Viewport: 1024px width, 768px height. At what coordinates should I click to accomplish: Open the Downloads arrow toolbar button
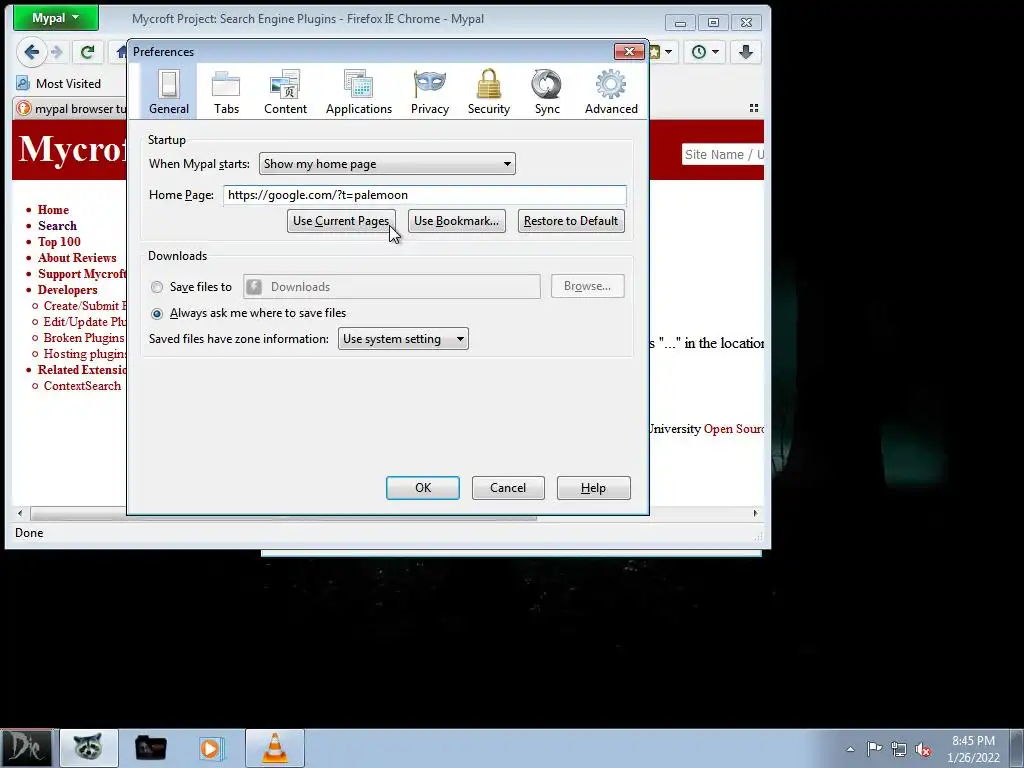click(746, 52)
